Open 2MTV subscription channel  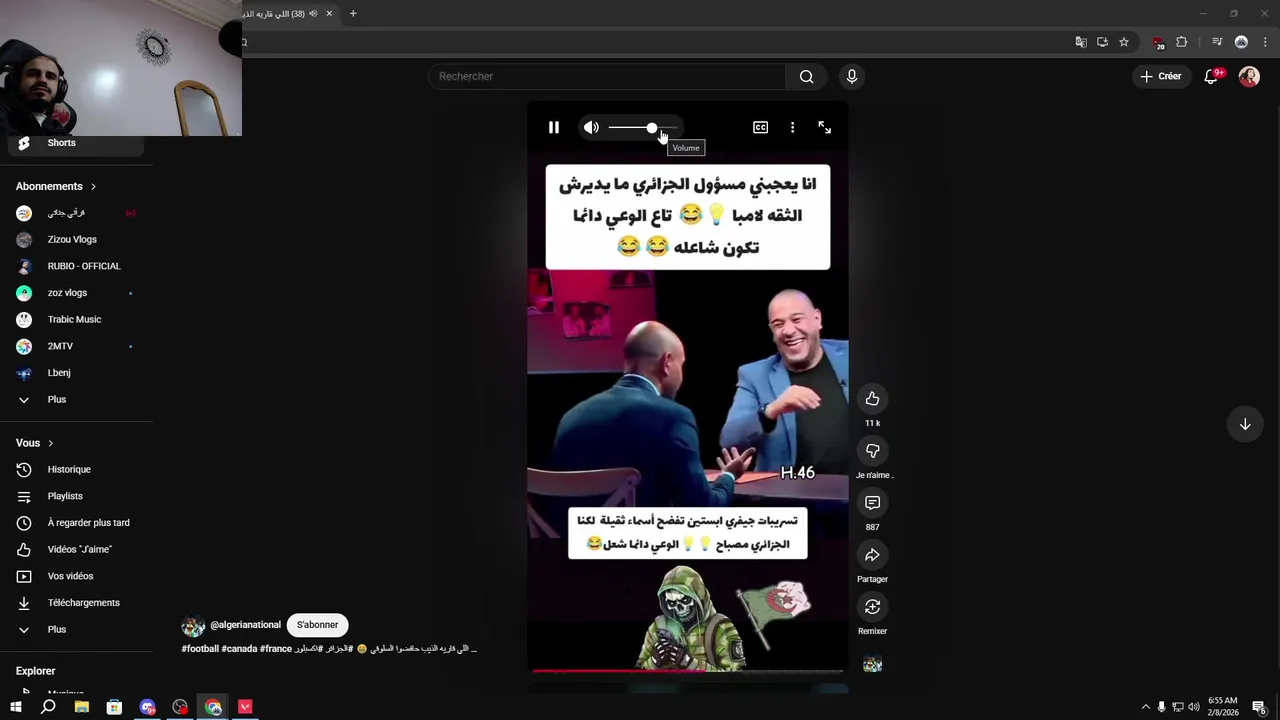76,346
